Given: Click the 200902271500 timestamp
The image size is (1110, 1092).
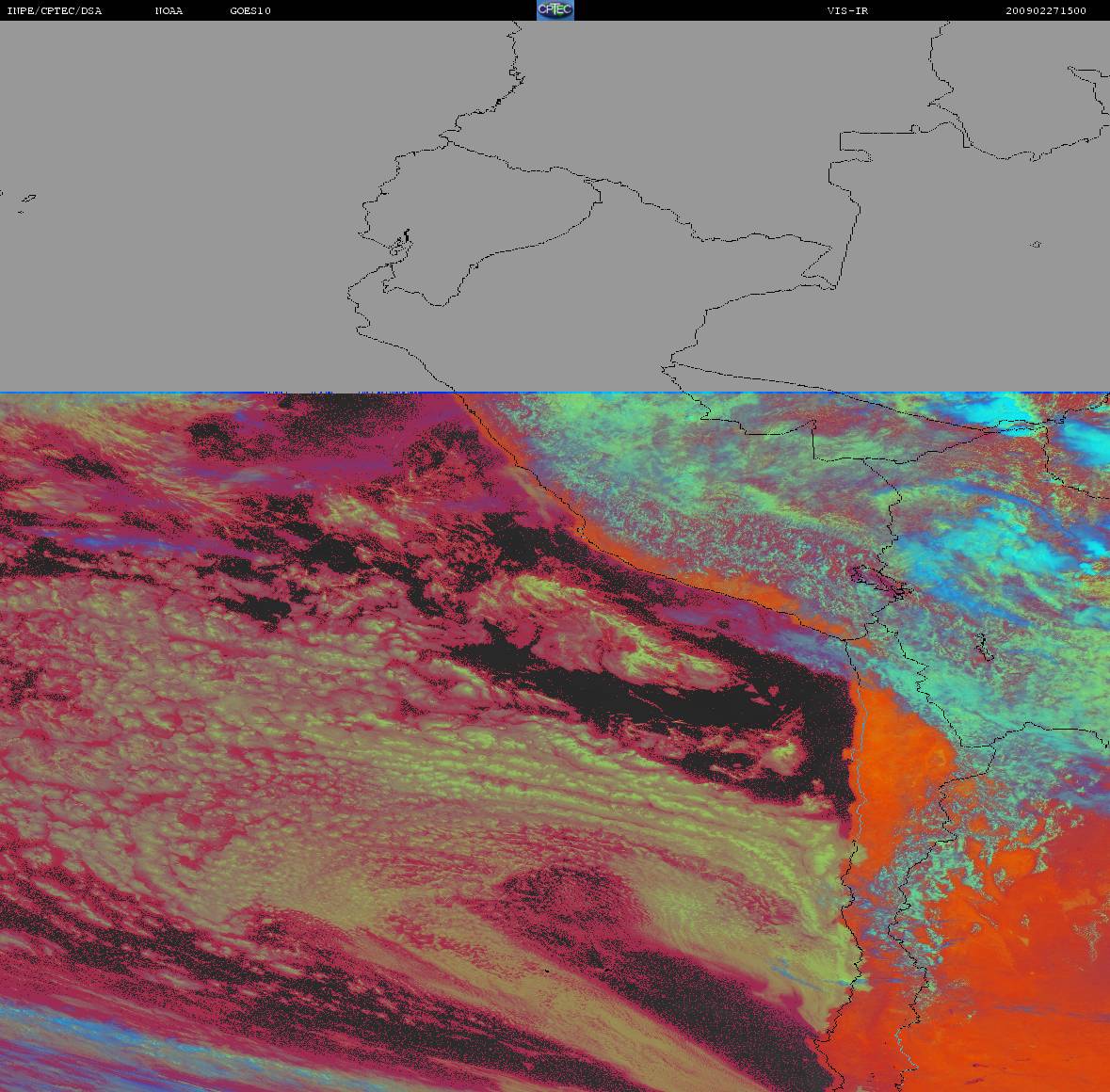Looking at the screenshot, I should [1046, 10].
